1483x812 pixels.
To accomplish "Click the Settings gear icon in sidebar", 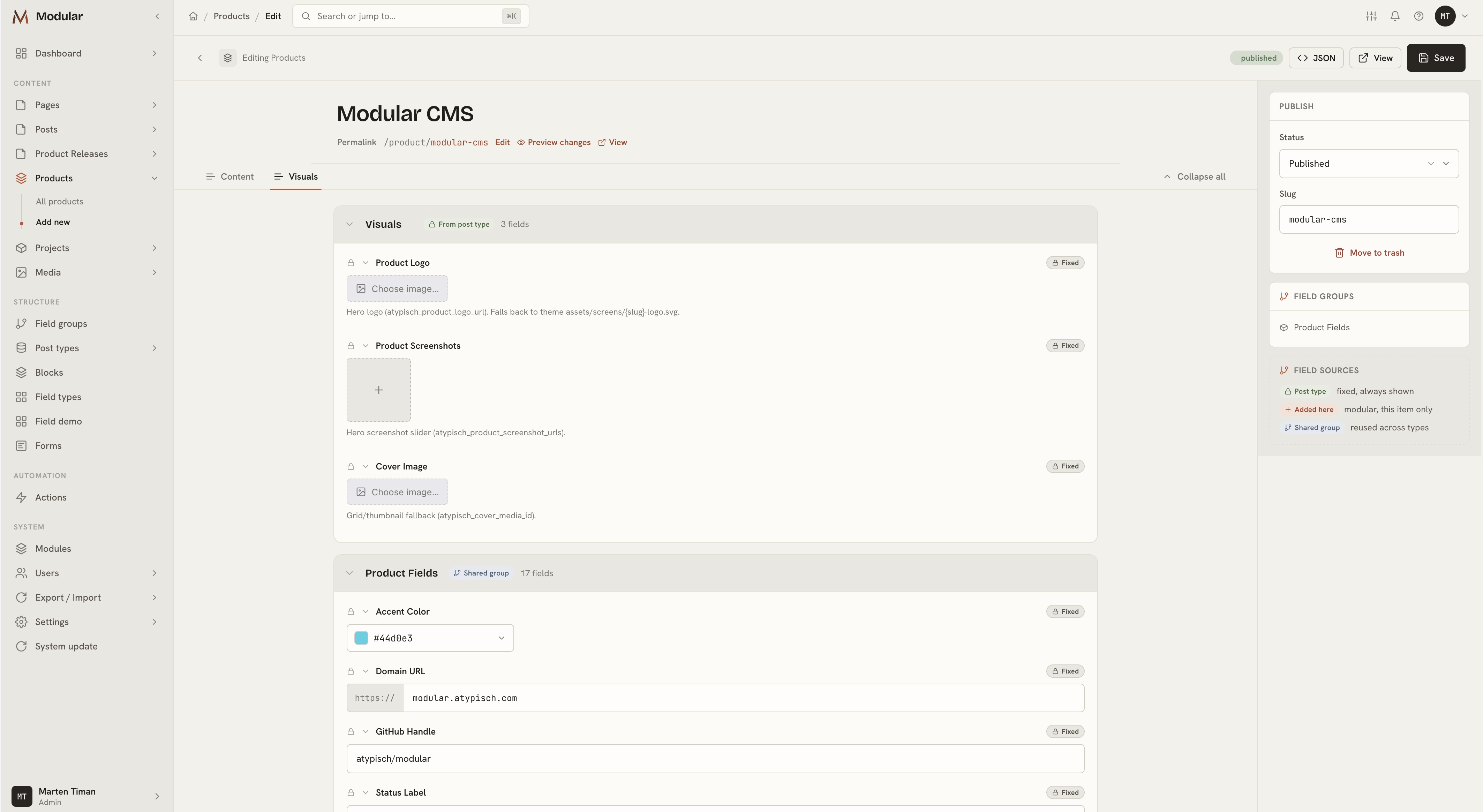I will [x=21, y=622].
